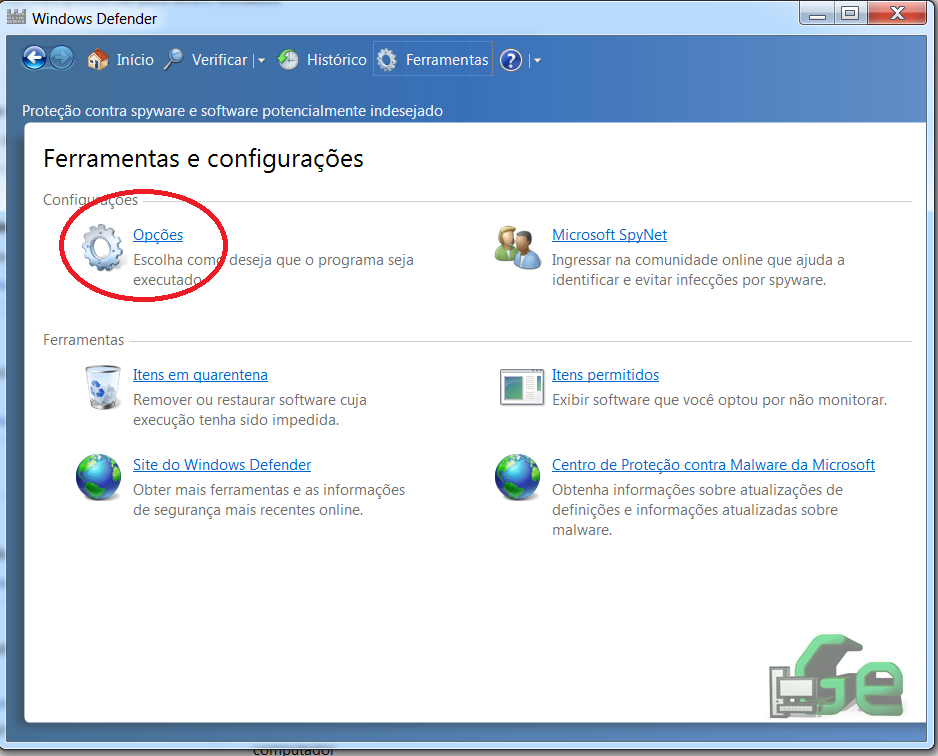Click the Histórico clock icon

[x=288, y=60]
